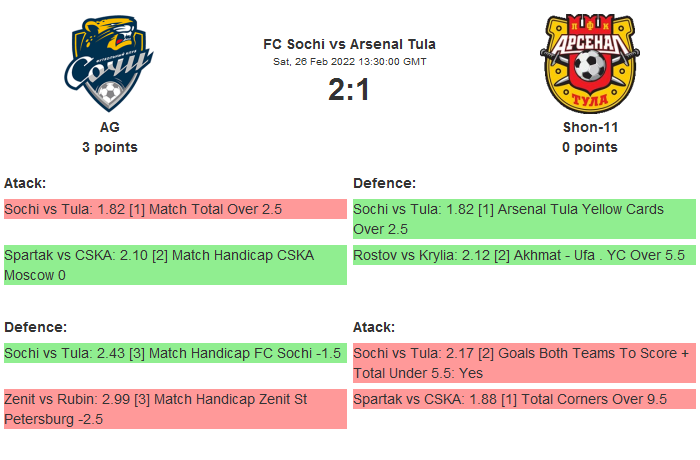Select the Total Corners Over 9.5 bet
The width and height of the screenshot is (700, 460).
click(x=524, y=399)
